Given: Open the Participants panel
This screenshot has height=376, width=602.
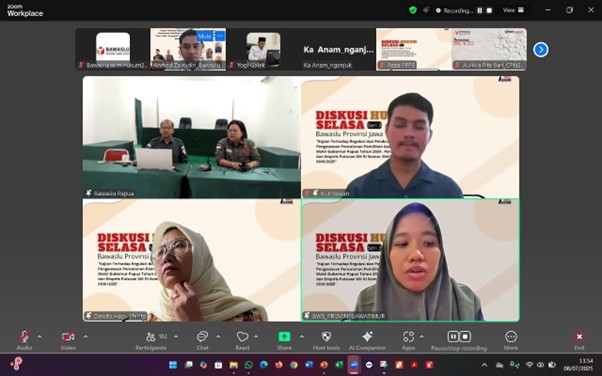Looking at the screenshot, I should click(x=151, y=340).
